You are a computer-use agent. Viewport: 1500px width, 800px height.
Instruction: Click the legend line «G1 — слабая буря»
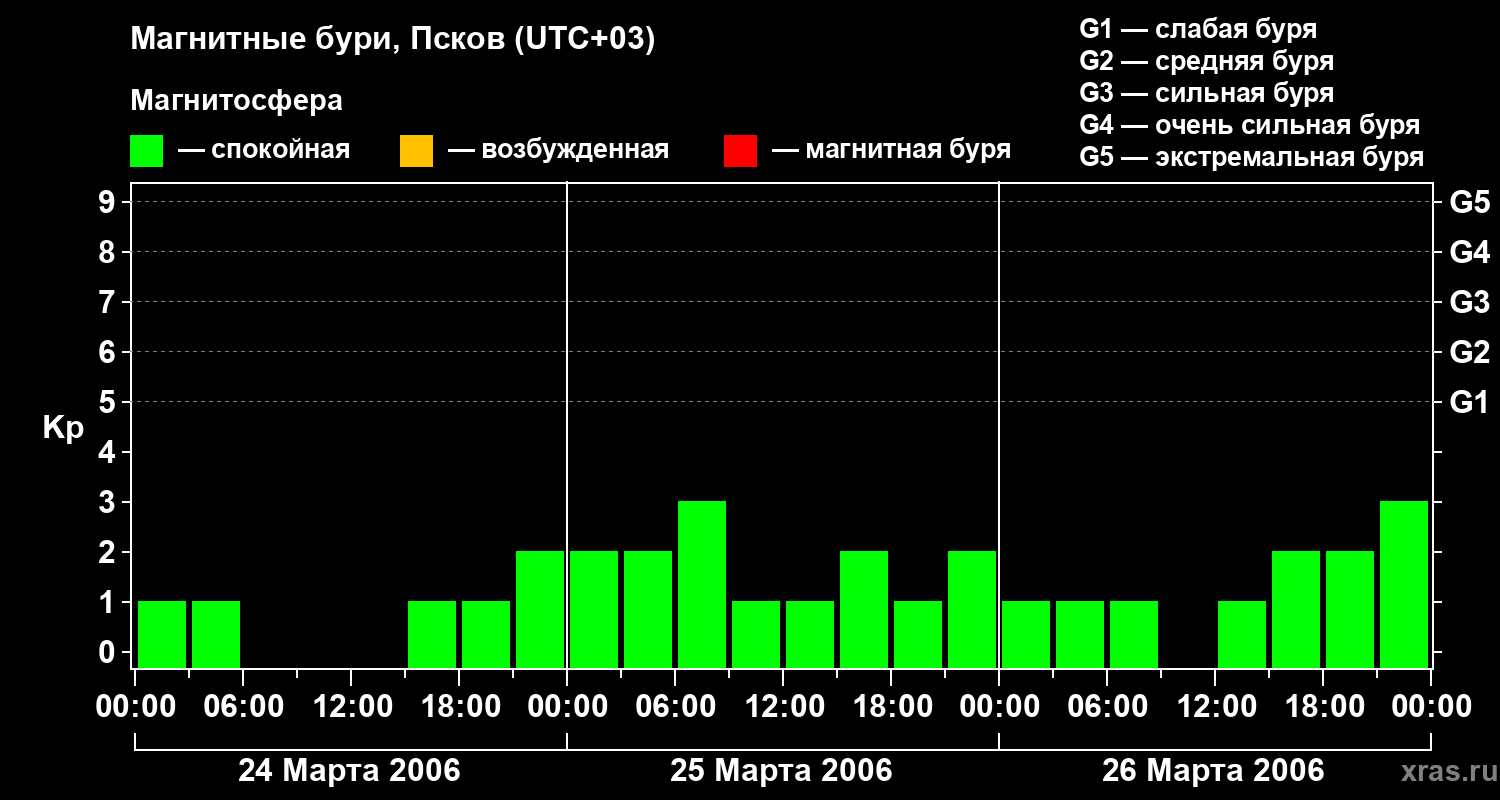coord(1198,29)
